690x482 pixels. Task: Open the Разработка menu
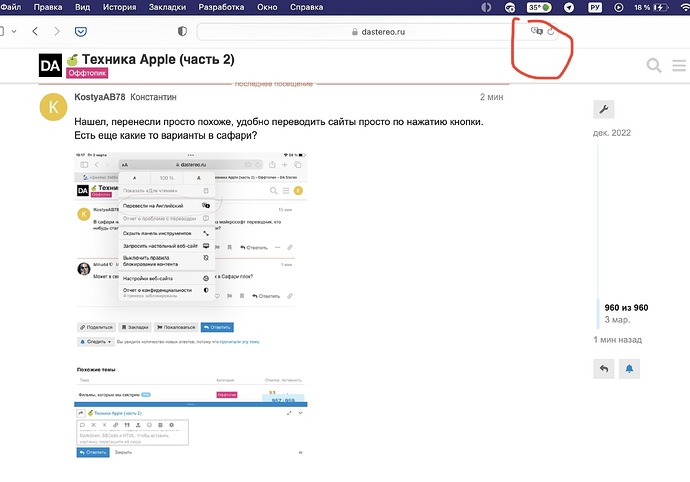pyautogui.click(x=221, y=7)
